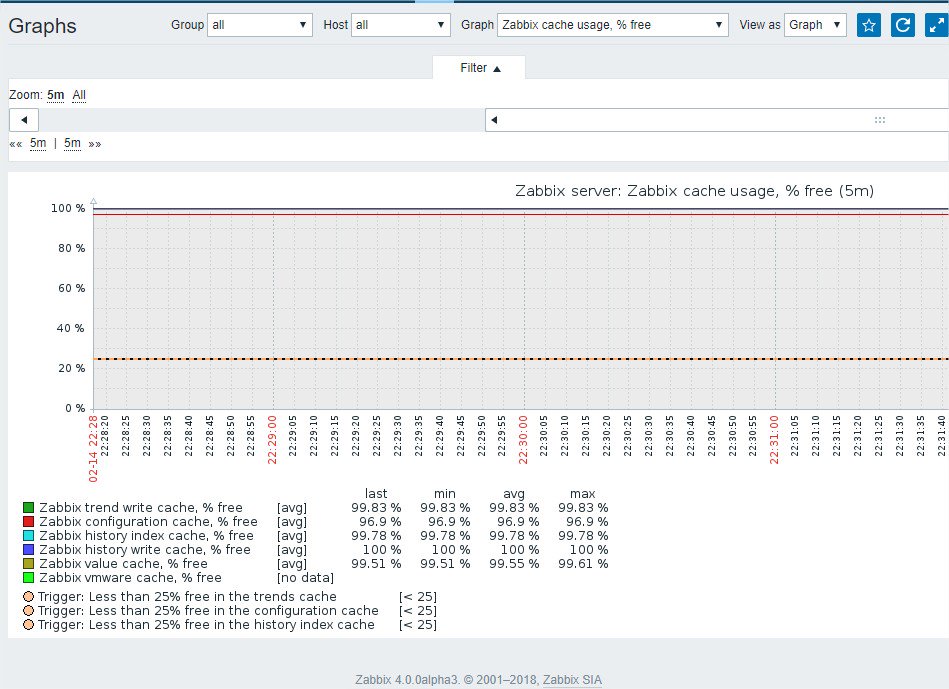This screenshot has height=689, width=949.
Task: Toggle fullscreen mode icon
Action: pos(936,25)
